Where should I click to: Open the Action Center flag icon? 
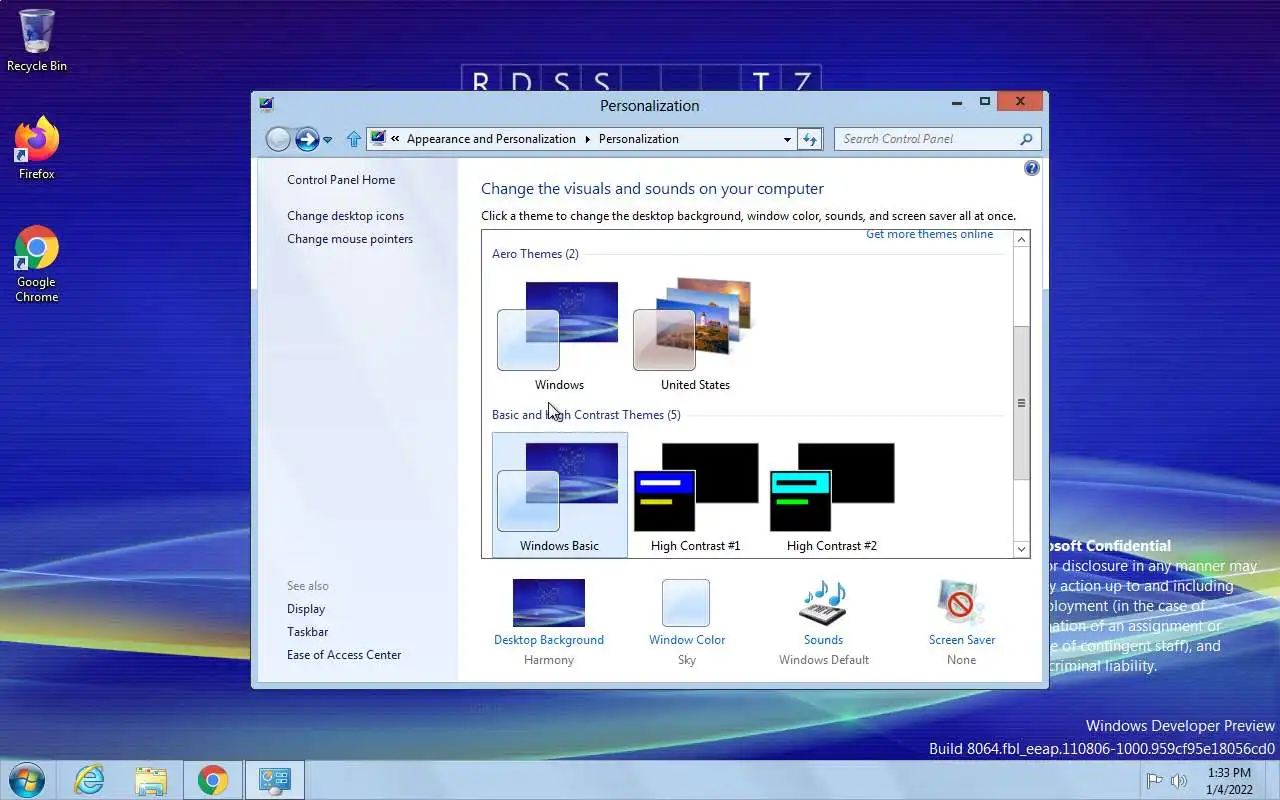click(x=1154, y=781)
